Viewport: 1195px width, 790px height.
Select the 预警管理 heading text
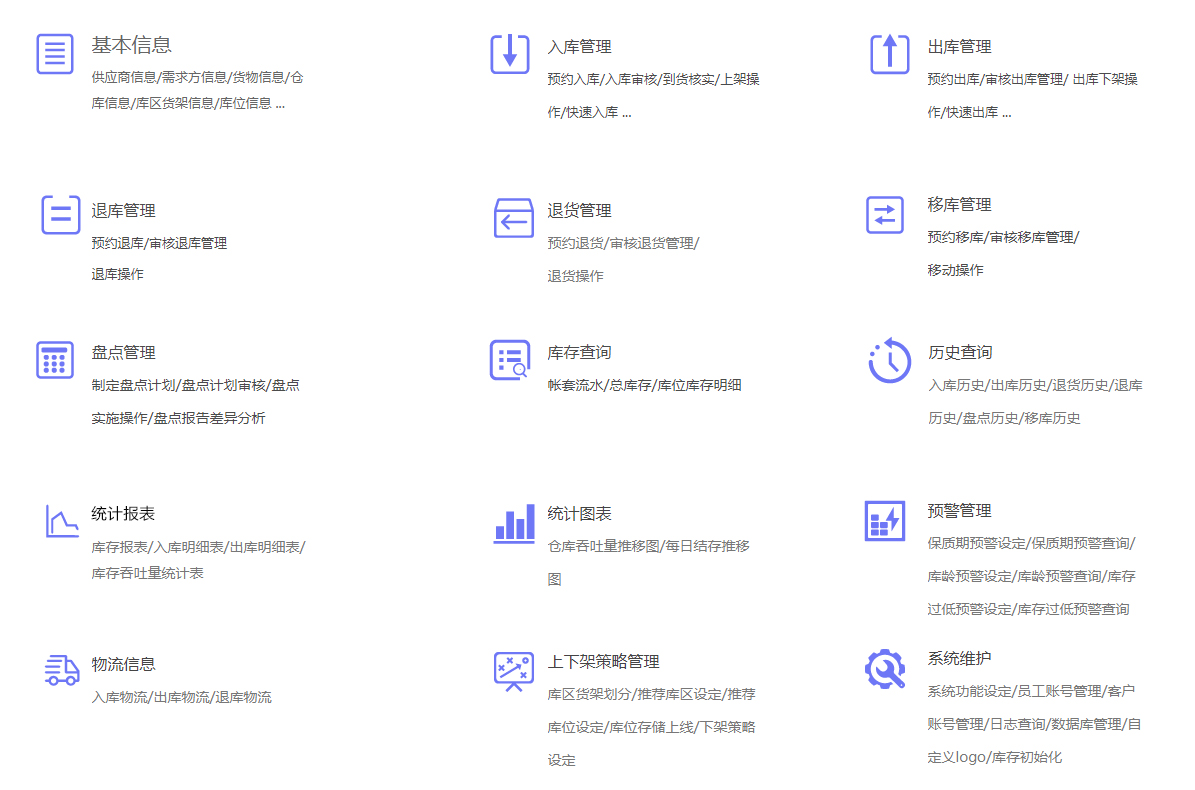[x=959, y=511]
